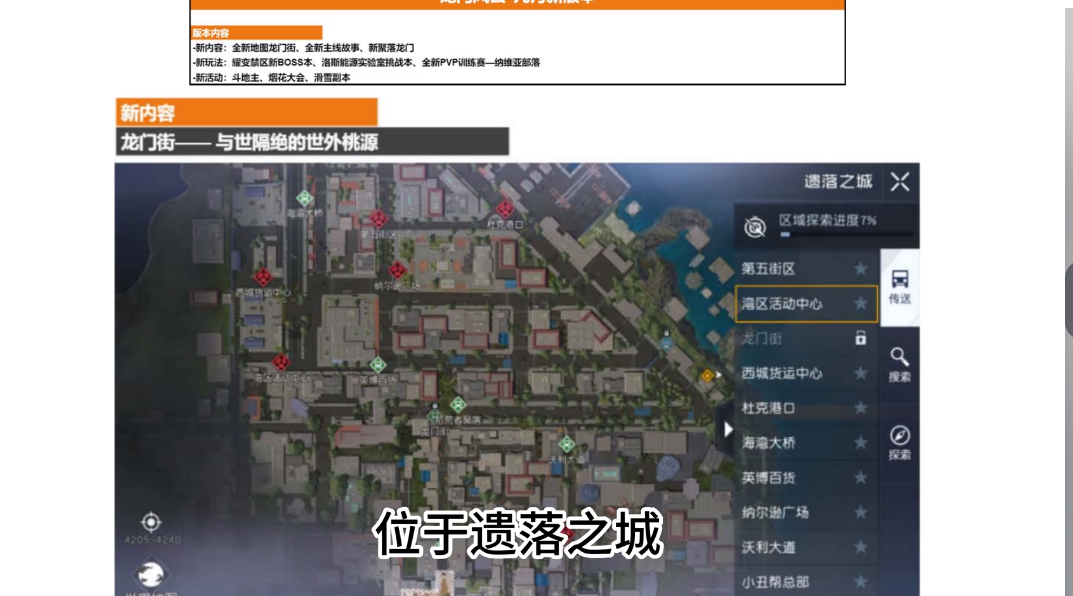Select the highlighted 湾区活动中心 row

click(x=806, y=304)
